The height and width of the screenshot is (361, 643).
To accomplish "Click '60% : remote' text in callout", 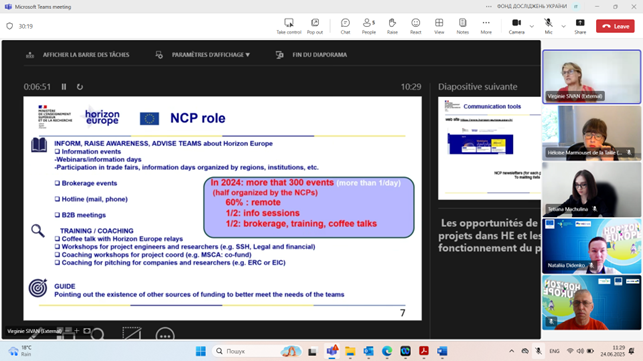I will click(253, 202).
